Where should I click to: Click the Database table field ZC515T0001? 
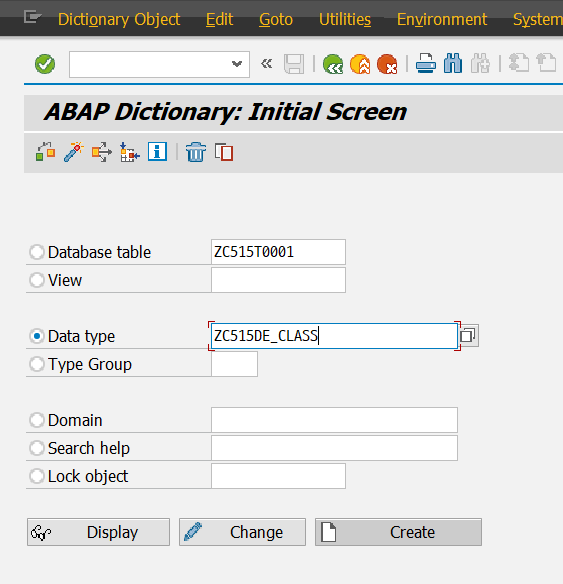tap(278, 252)
